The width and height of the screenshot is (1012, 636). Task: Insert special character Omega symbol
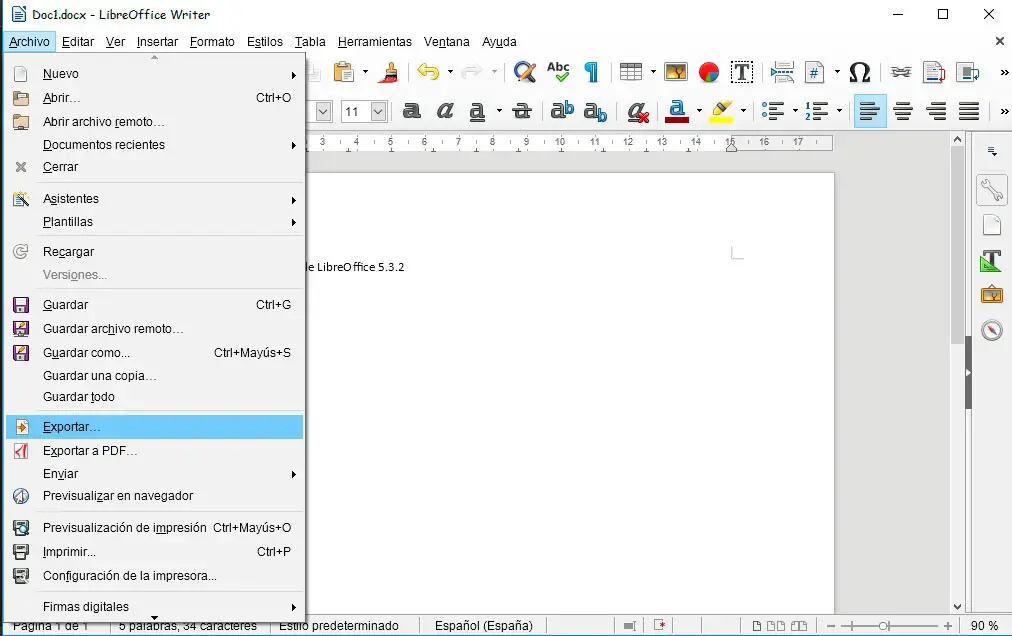click(860, 72)
